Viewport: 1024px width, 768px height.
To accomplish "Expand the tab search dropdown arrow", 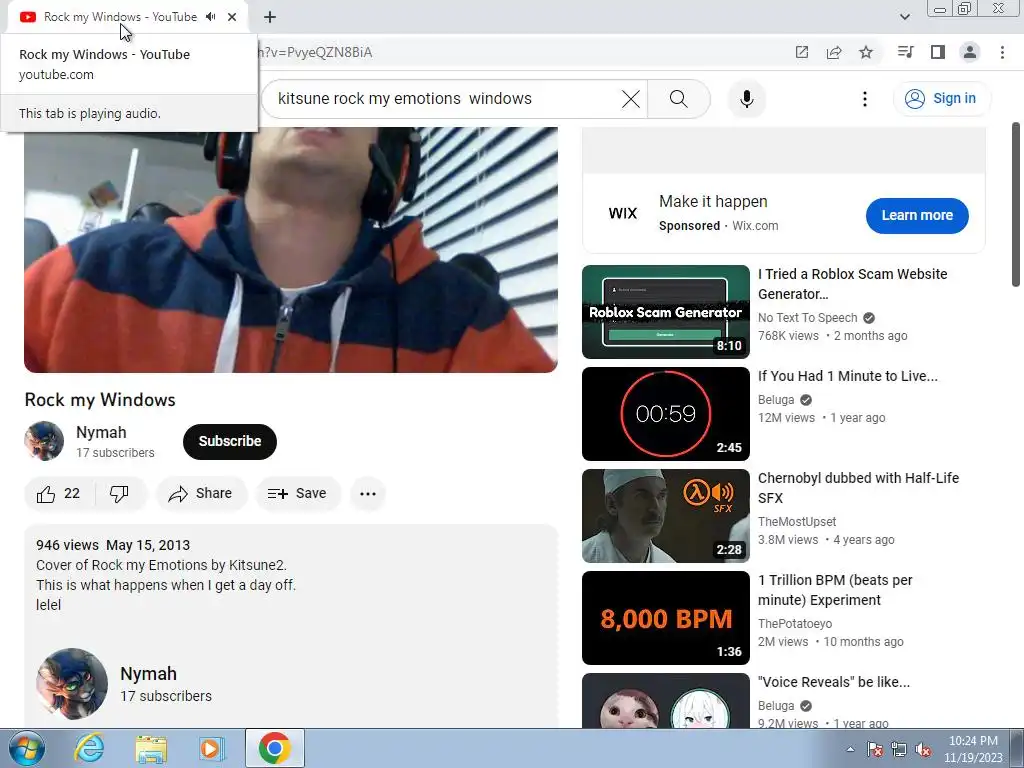I will click(904, 17).
